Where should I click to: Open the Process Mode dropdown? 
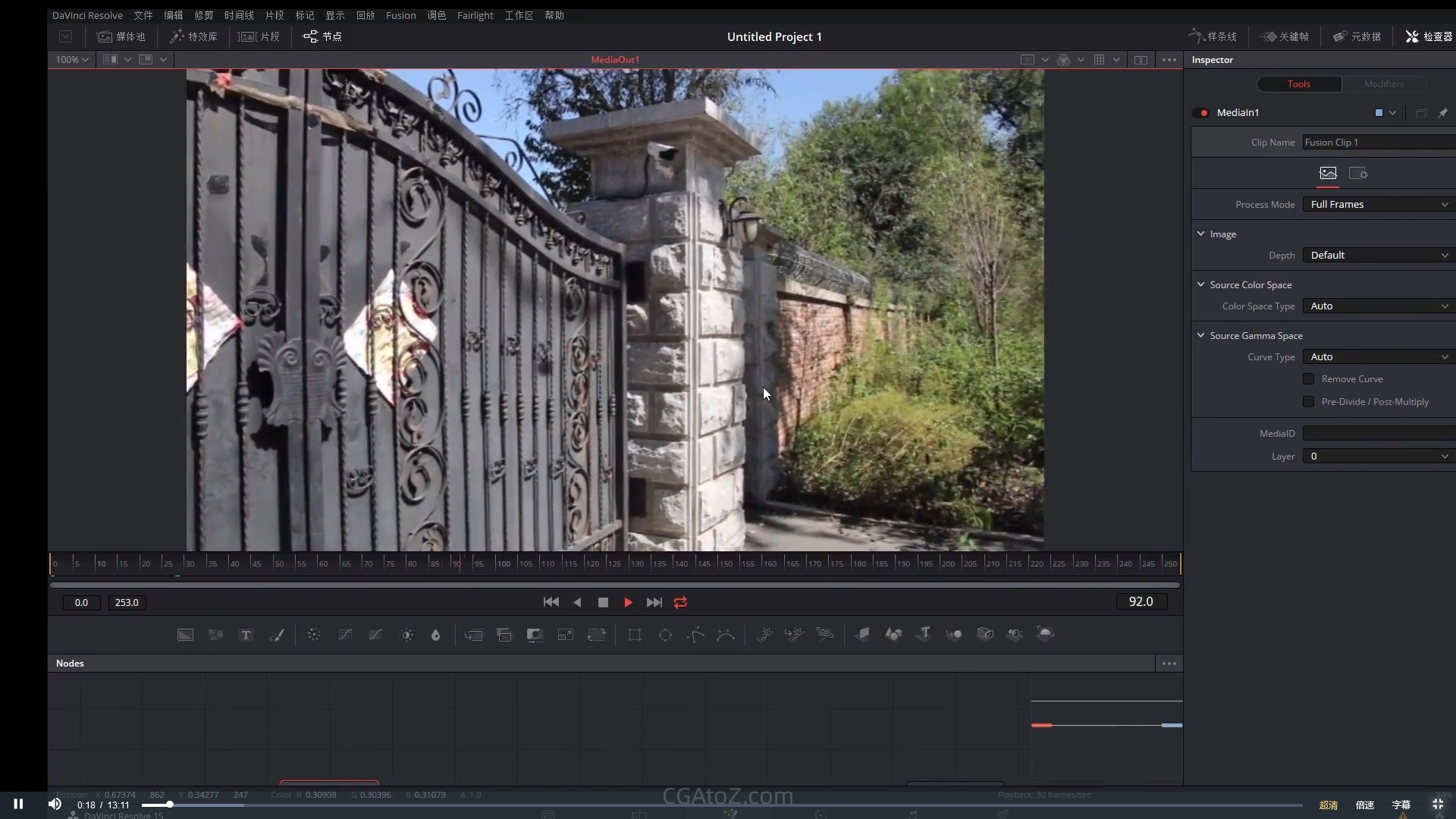click(1378, 205)
